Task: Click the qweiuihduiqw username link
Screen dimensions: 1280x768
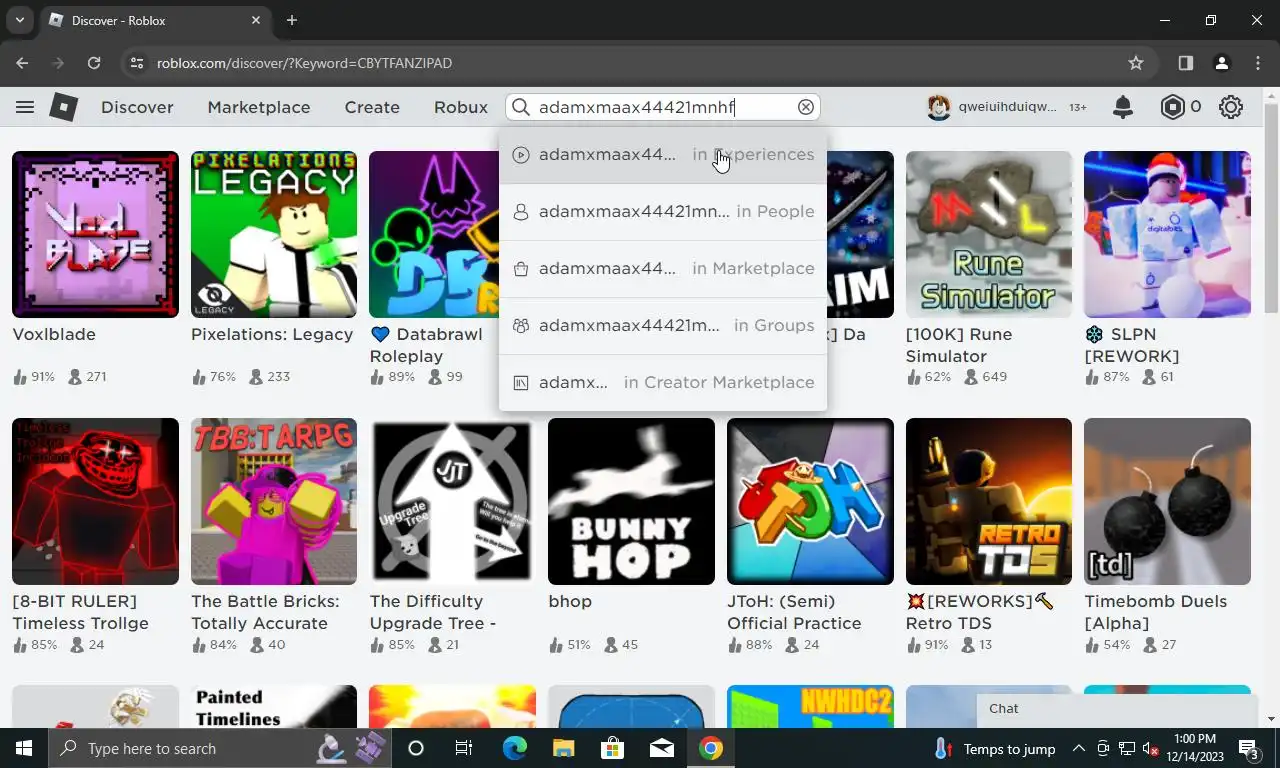Action: click(1007, 107)
